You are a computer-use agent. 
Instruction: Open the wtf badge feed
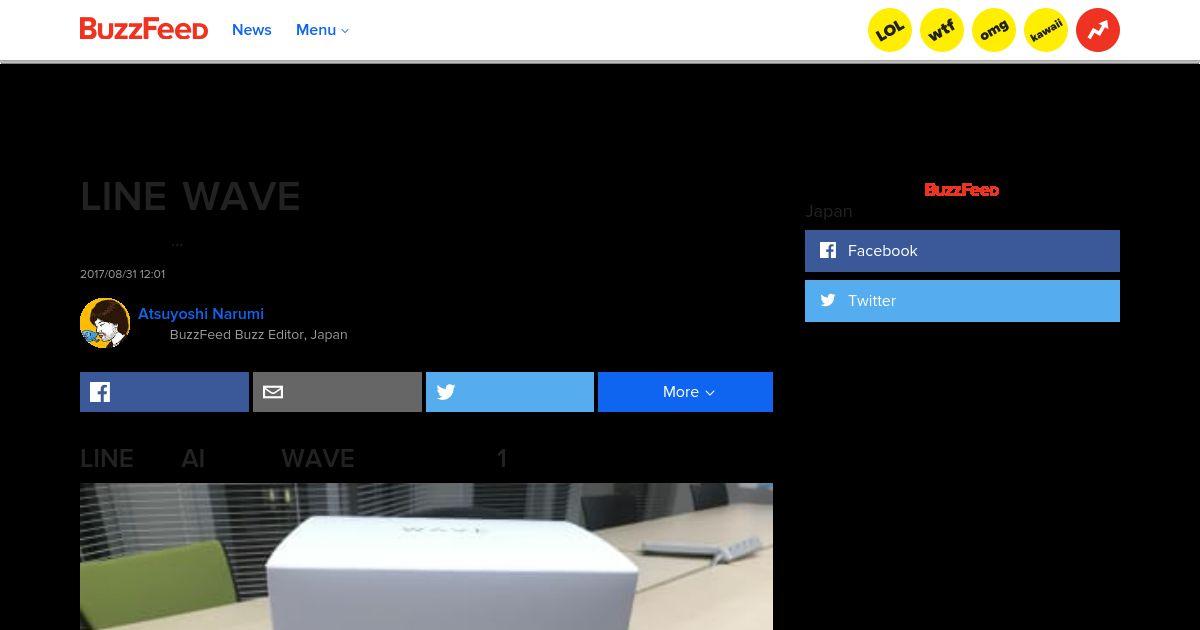pos(942,30)
